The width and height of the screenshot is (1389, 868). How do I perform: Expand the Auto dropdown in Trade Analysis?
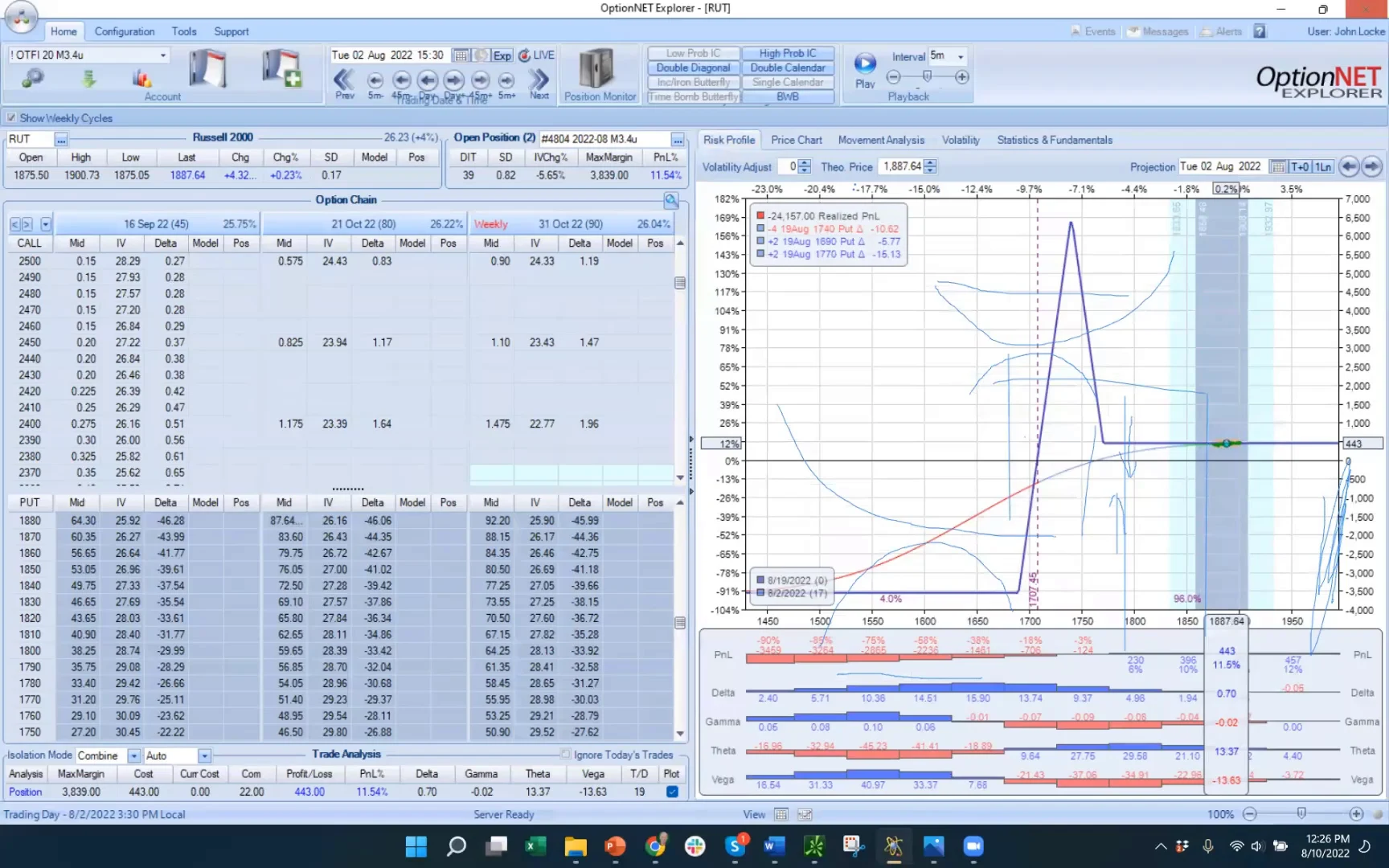(205, 756)
